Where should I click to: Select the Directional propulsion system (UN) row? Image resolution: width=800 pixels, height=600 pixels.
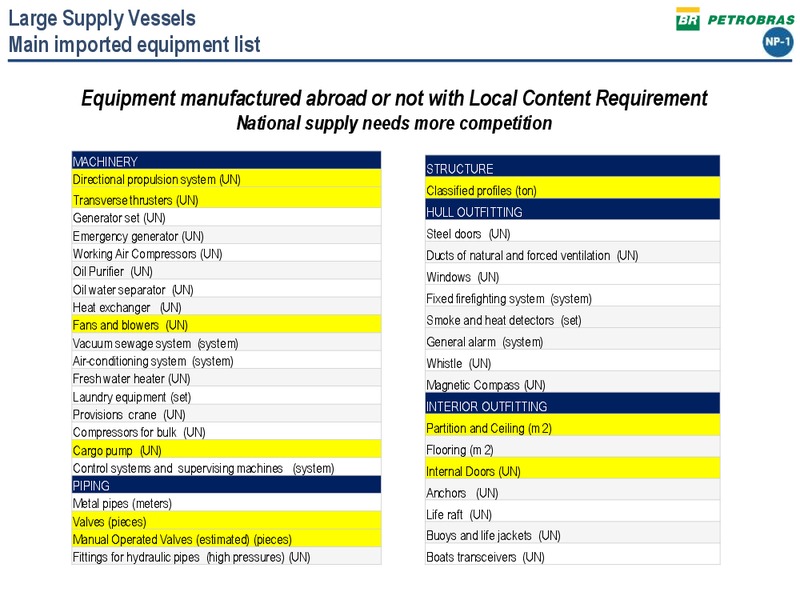(x=226, y=179)
